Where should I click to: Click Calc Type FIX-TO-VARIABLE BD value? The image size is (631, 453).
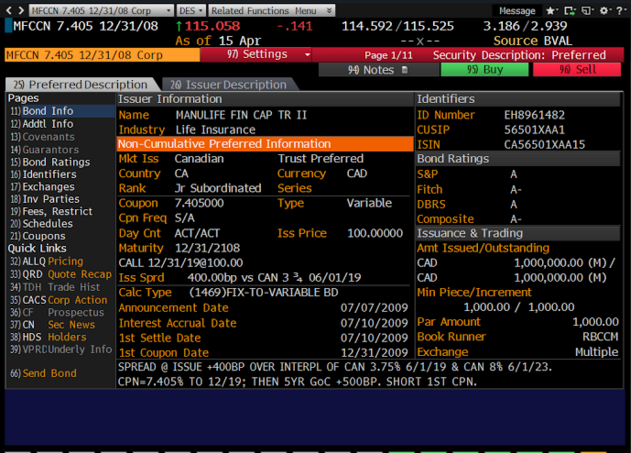(x=264, y=293)
